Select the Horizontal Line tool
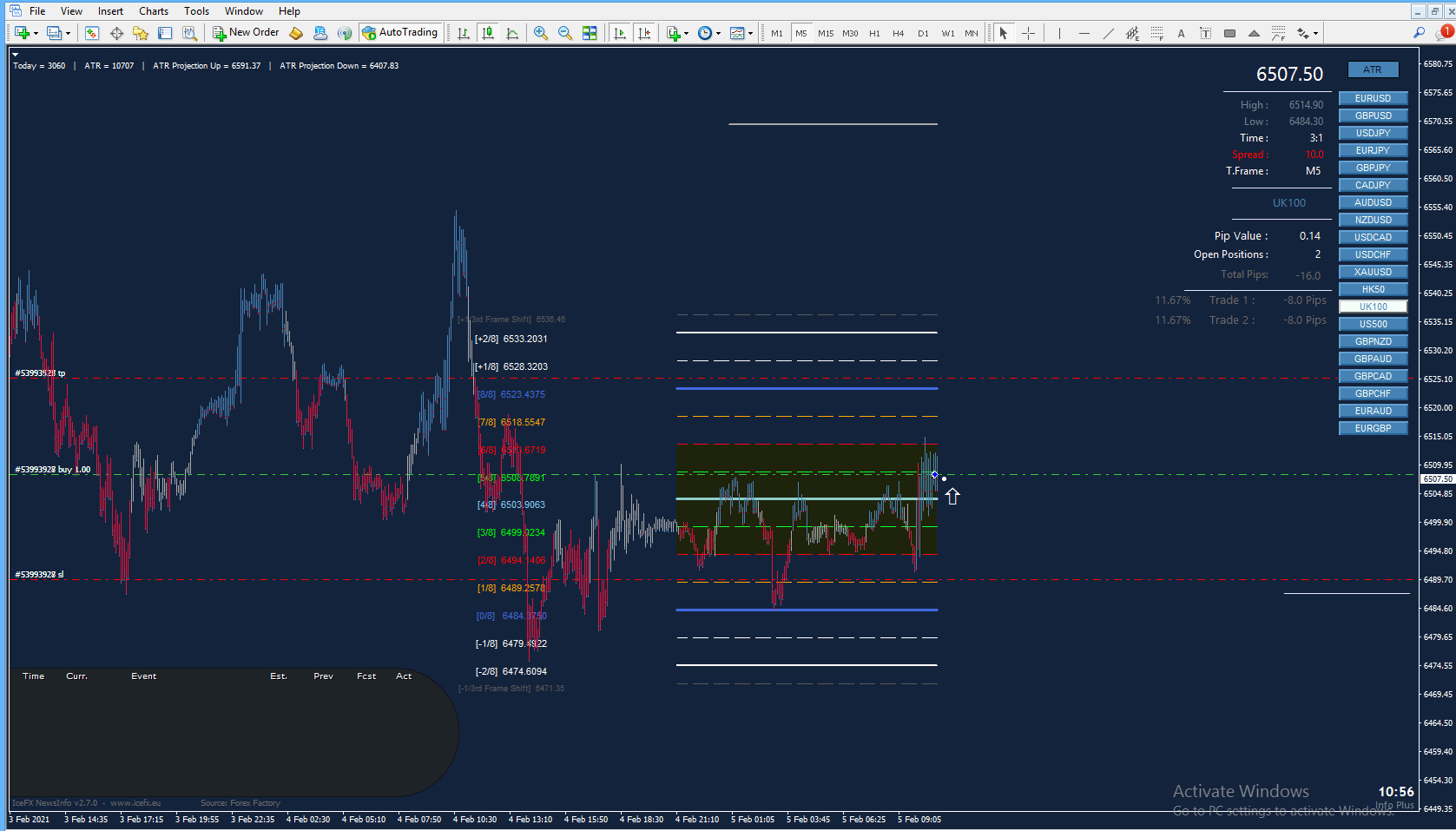1456x831 pixels. coord(1084,33)
